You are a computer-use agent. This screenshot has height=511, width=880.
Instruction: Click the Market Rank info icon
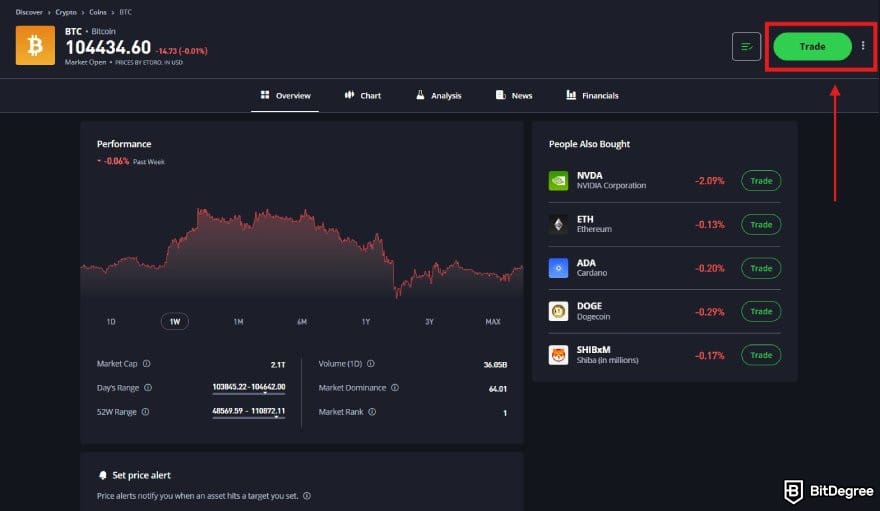[x=372, y=412]
